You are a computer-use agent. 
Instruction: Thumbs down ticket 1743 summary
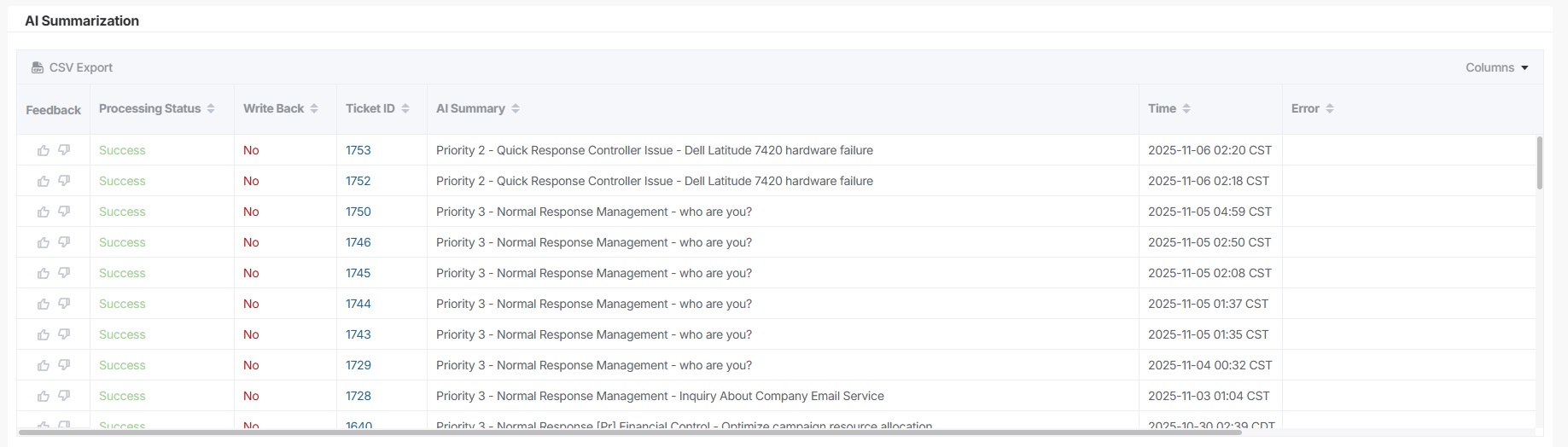pos(64,334)
